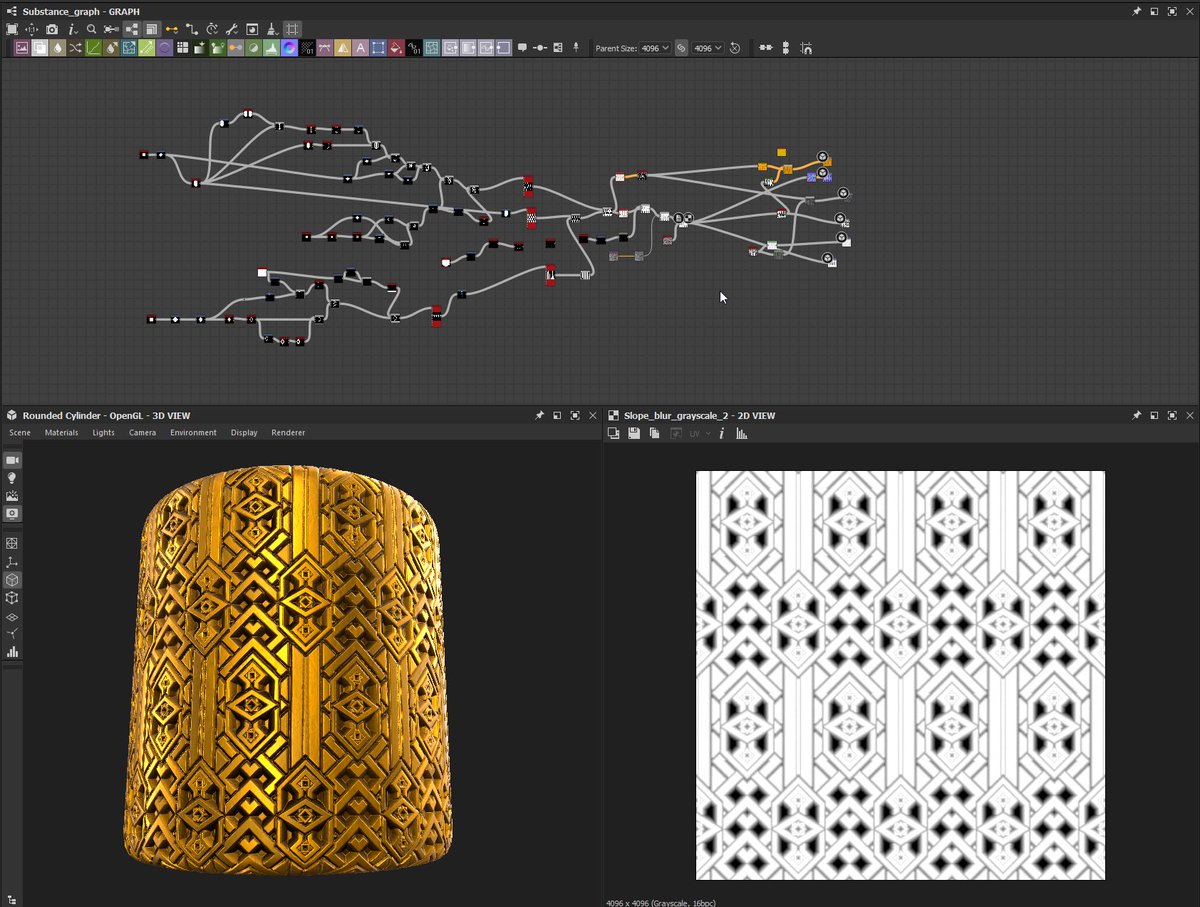Toggle the grid snapping icon in graph toolbar
The image size is (1200, 907).
(291, 29)
